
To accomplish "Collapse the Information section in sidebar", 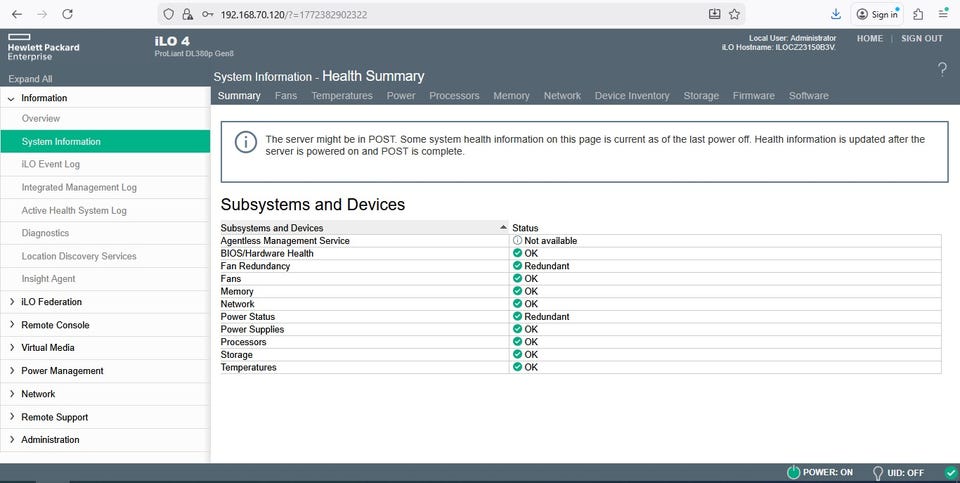I will click(x=11, y=98).
